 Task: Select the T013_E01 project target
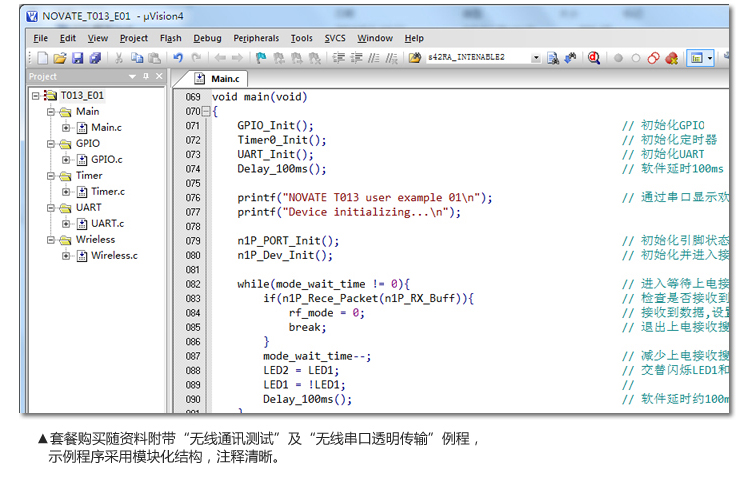click(82, 95)
